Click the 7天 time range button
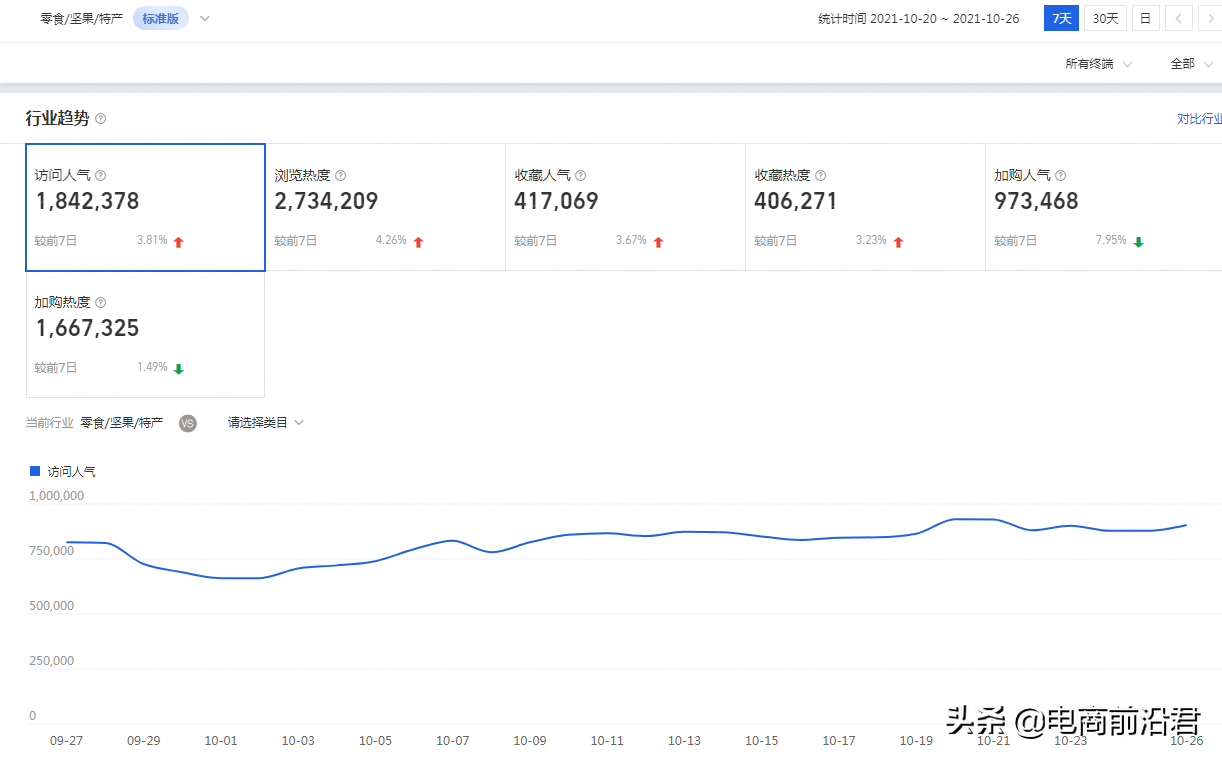Screen dimensions: 1222x758 click(1061, 18)
